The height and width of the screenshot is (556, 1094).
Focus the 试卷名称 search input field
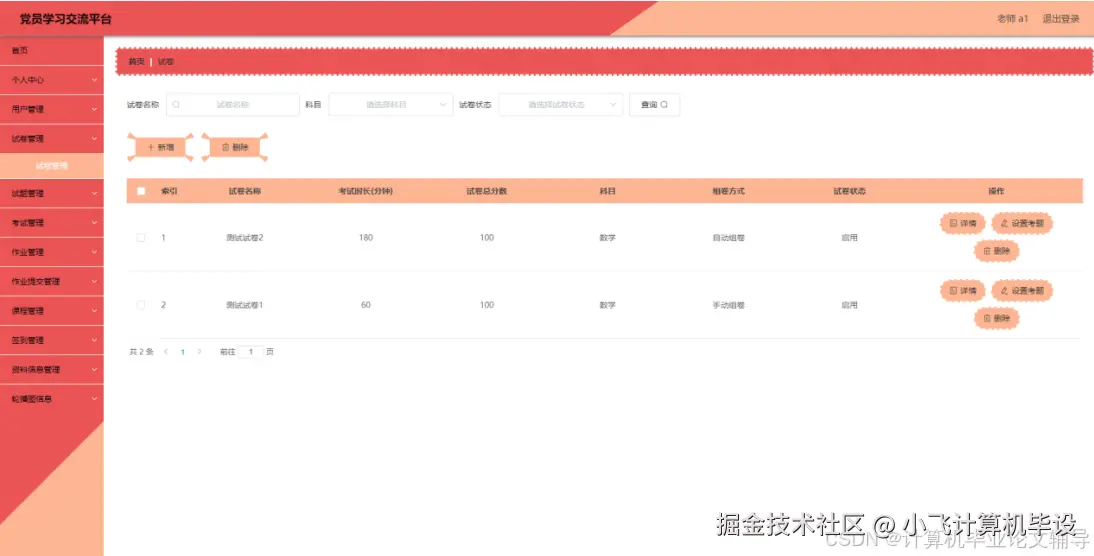click(x=232, y=105)
